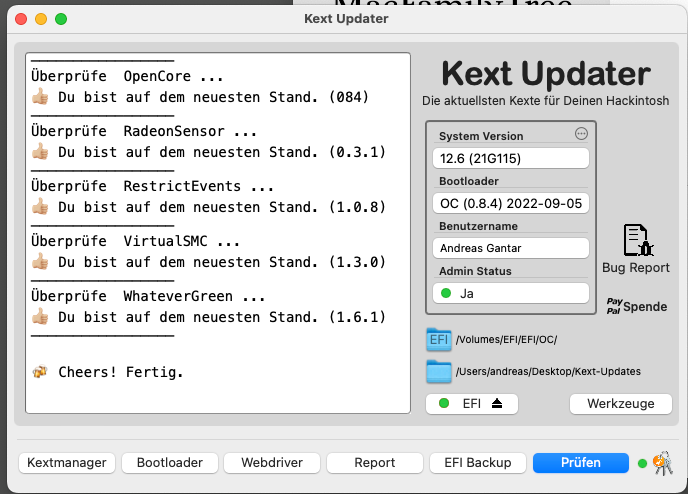Close the Kext Updater window
The height and width of the screenshot is (494, 688).
(21, 19)
